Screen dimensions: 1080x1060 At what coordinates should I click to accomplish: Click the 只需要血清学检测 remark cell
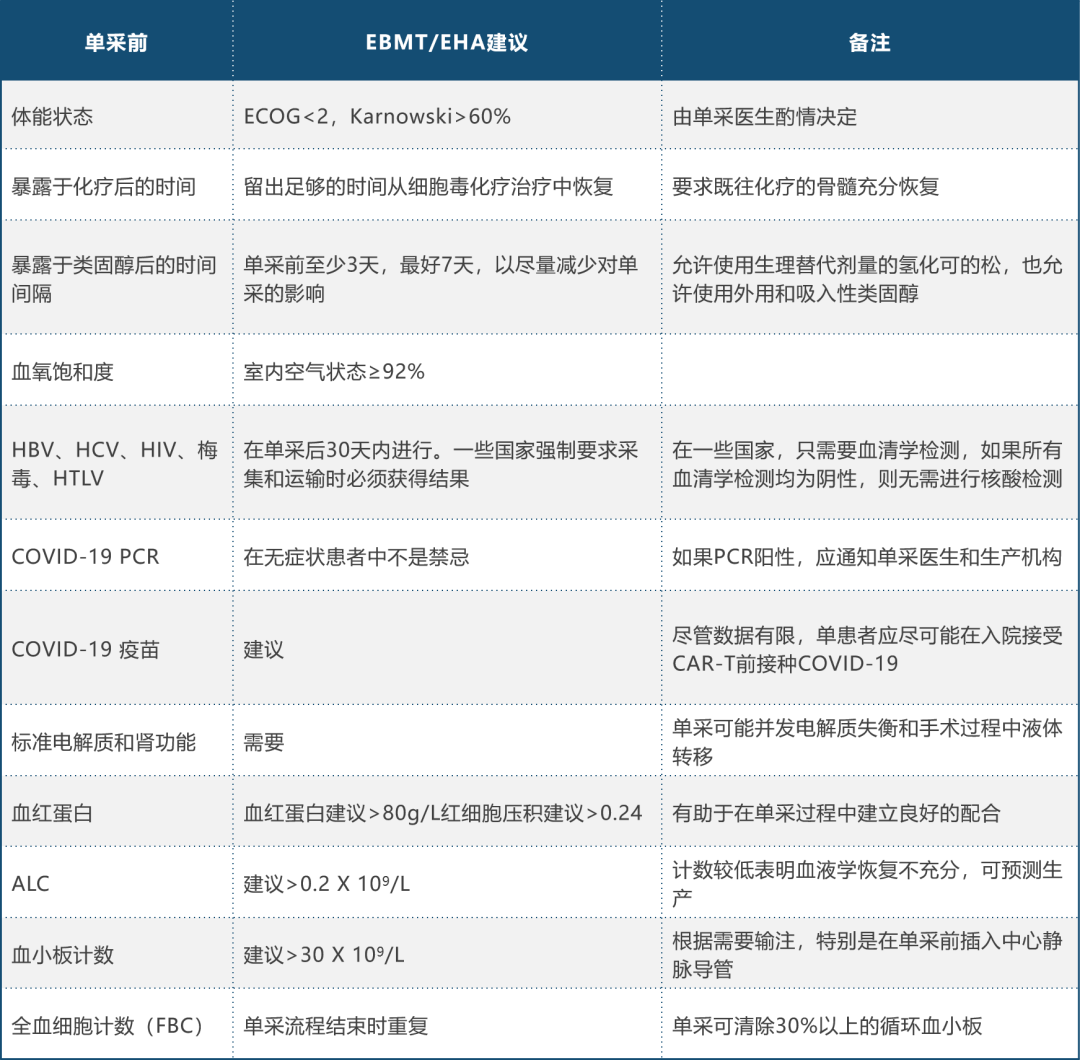(867, 464)
